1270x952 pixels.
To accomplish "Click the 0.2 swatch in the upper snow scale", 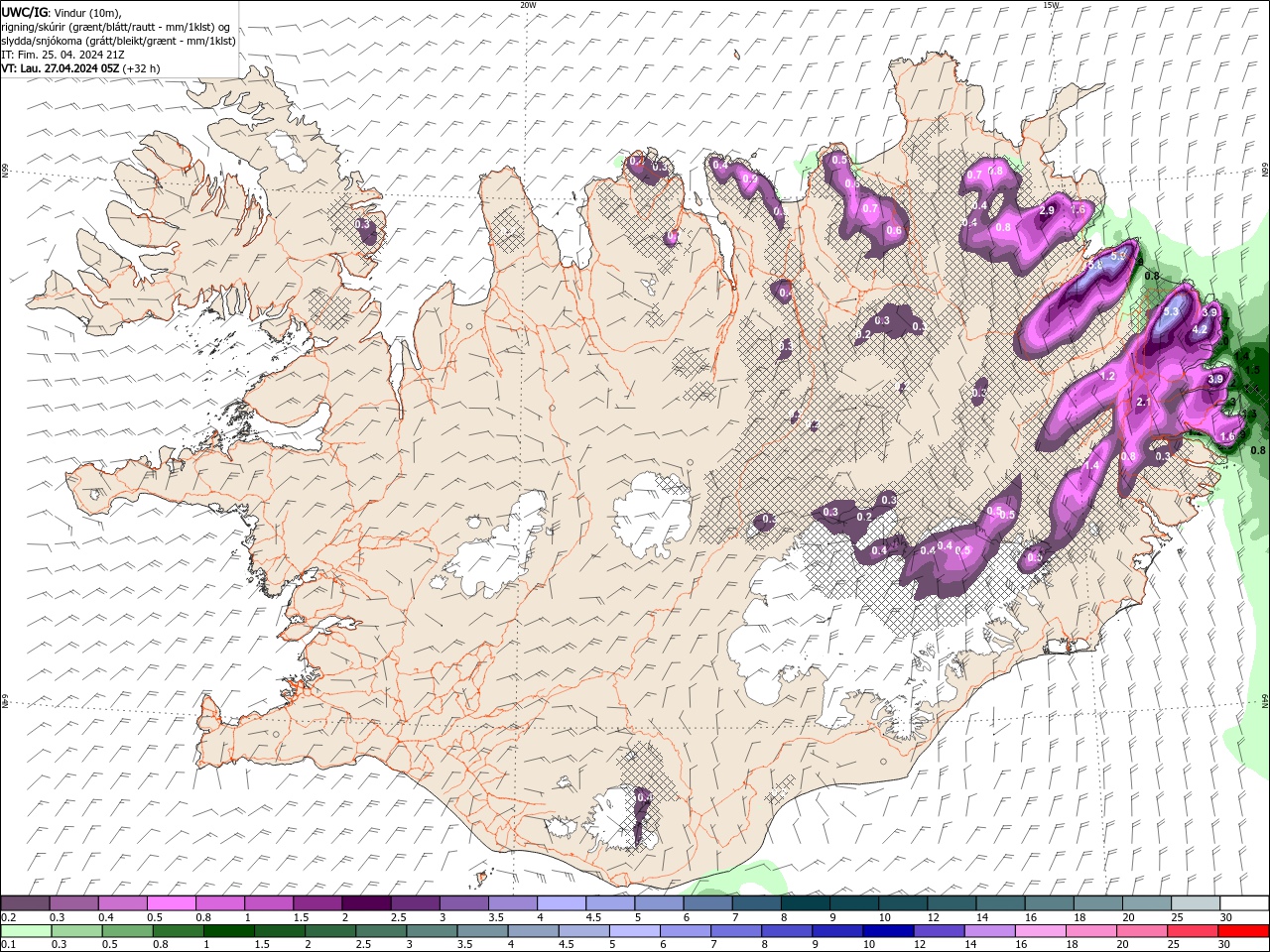I will point(26,903).
